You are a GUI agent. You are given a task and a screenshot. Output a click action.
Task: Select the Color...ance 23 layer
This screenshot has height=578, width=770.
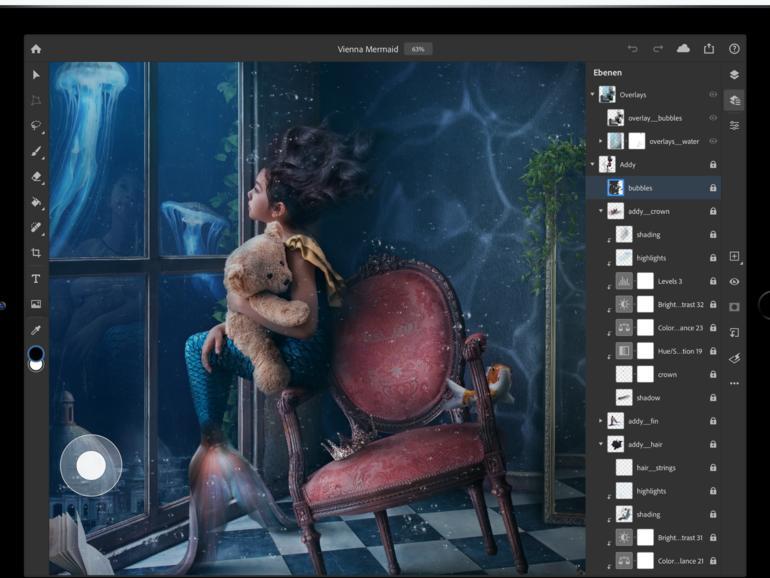click(654, 328)
